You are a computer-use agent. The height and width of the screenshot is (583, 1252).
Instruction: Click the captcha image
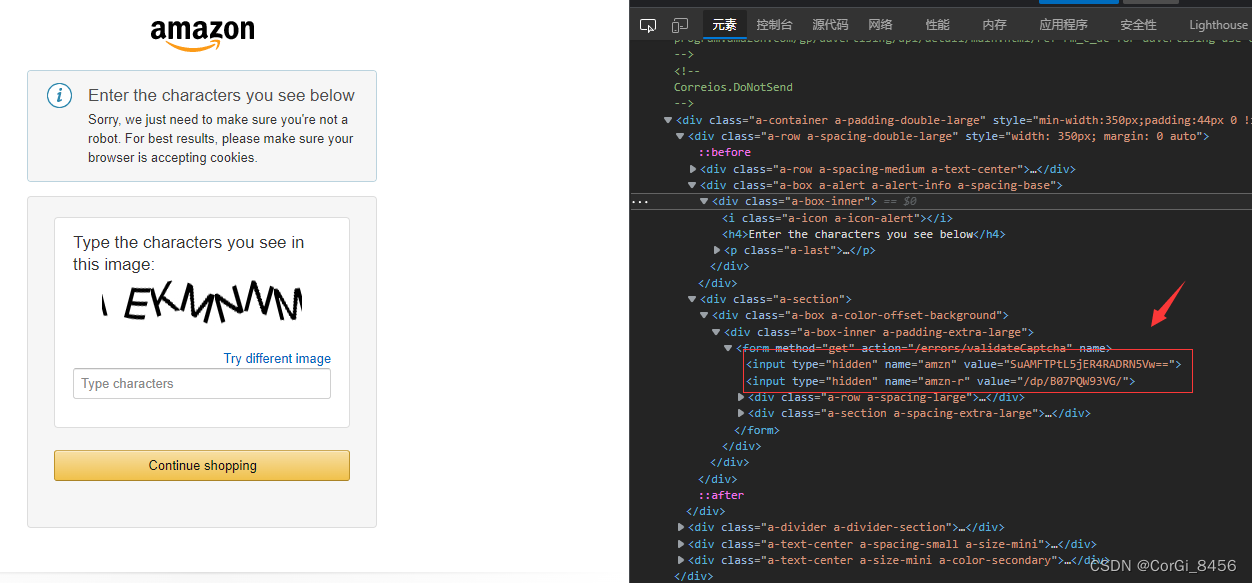tap(202, 302)
